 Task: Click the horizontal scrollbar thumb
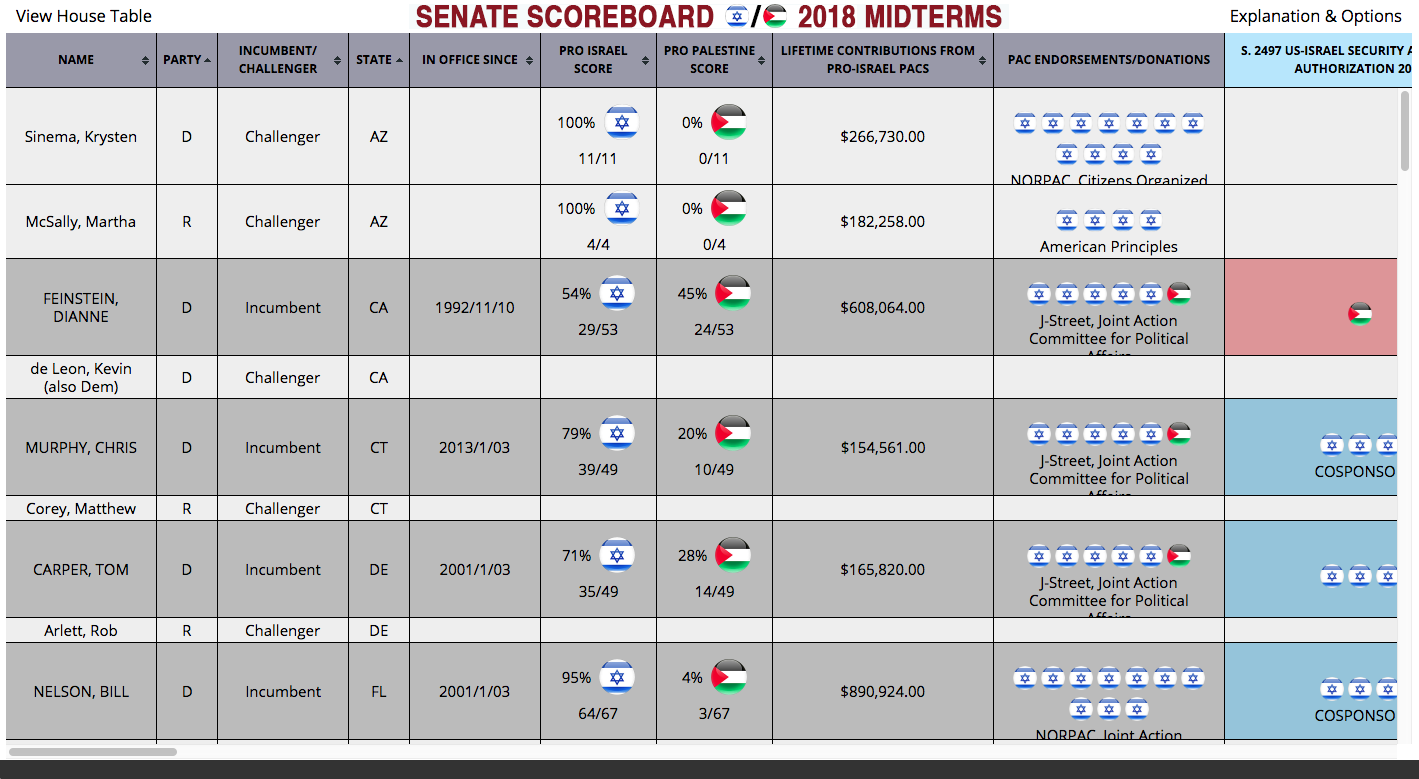93,751
